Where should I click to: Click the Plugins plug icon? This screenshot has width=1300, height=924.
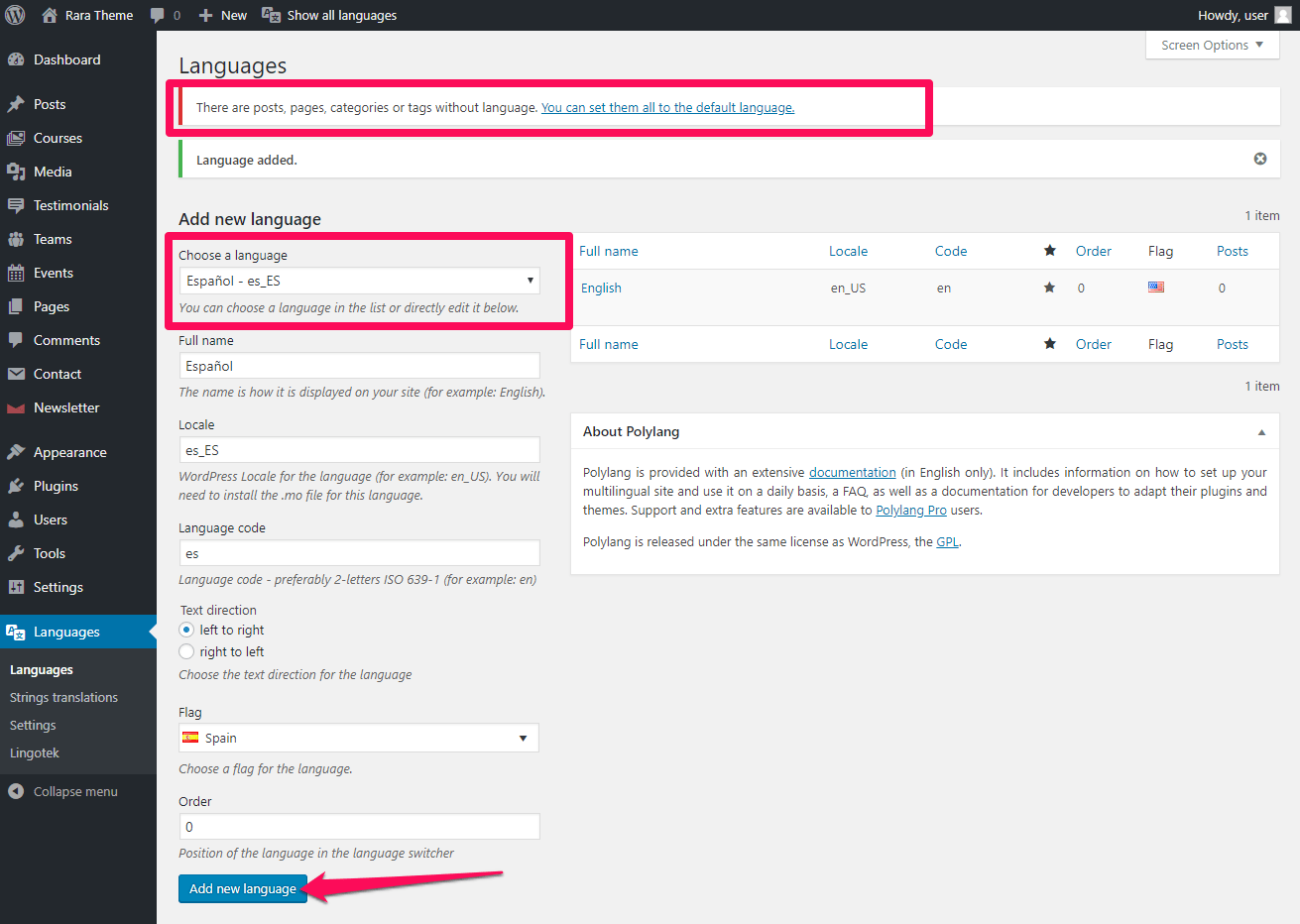(16, 486)
